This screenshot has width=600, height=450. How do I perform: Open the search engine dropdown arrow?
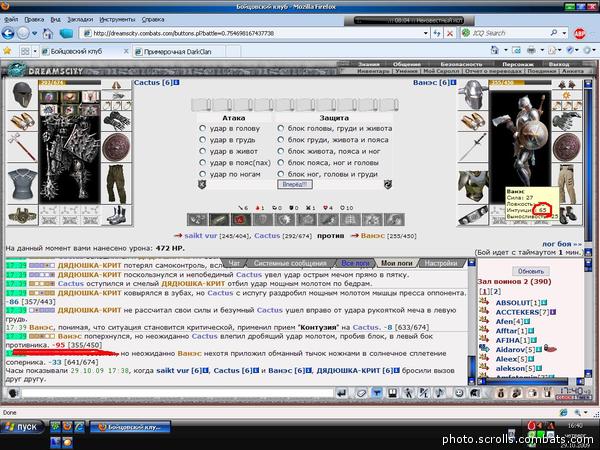[x=564, y=33]
